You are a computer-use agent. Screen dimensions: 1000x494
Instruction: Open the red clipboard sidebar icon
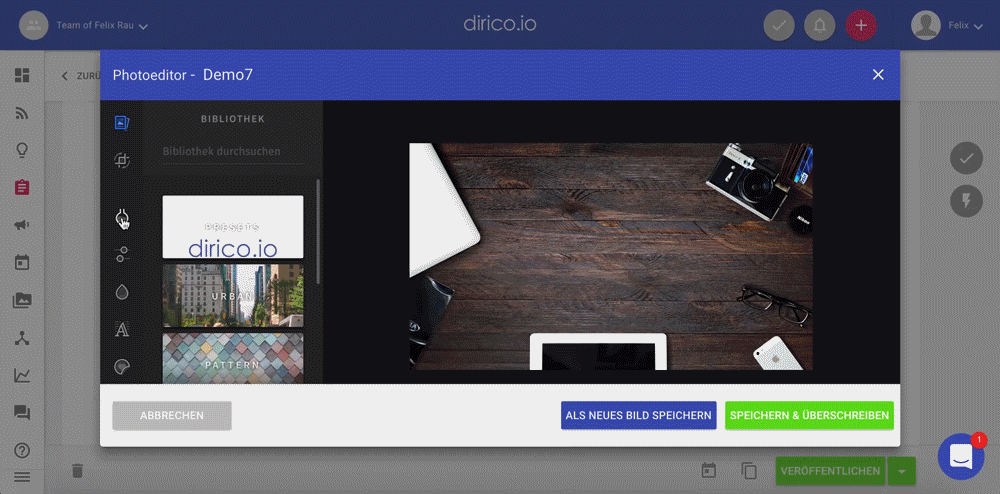22,187
